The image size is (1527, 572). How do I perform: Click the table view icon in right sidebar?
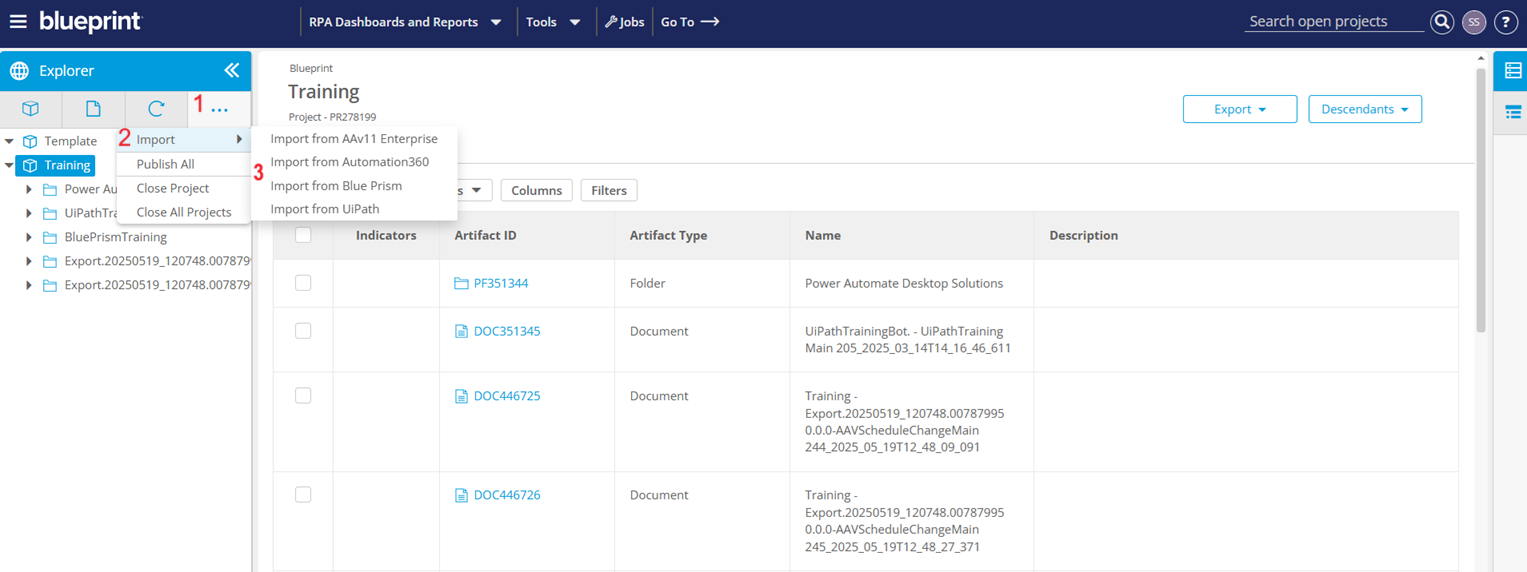point(1513,71)
